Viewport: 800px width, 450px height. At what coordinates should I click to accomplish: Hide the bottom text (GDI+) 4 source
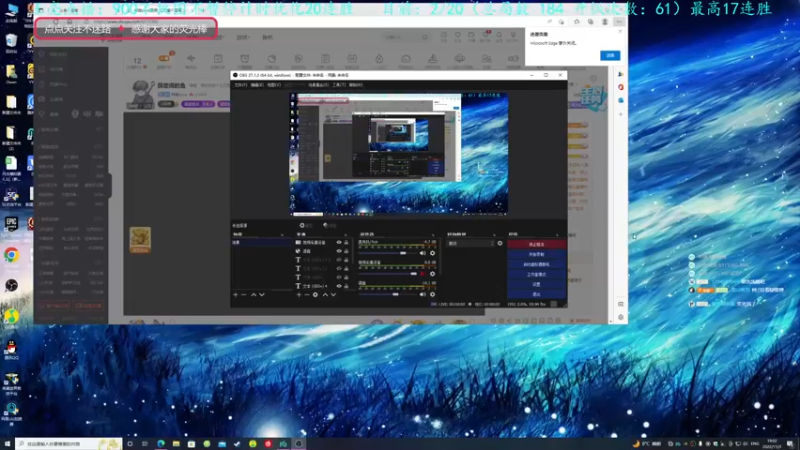click(x=339, y=286)
